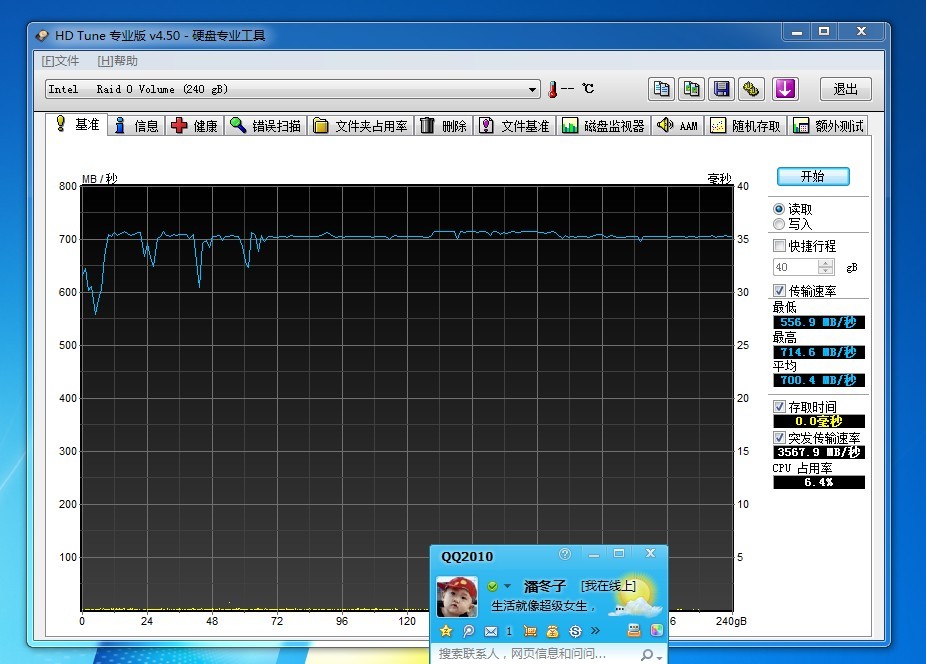This screenshot has width=926, height=664.
Task: Click the QQ nickname 潘冬子
Action: 544,586
